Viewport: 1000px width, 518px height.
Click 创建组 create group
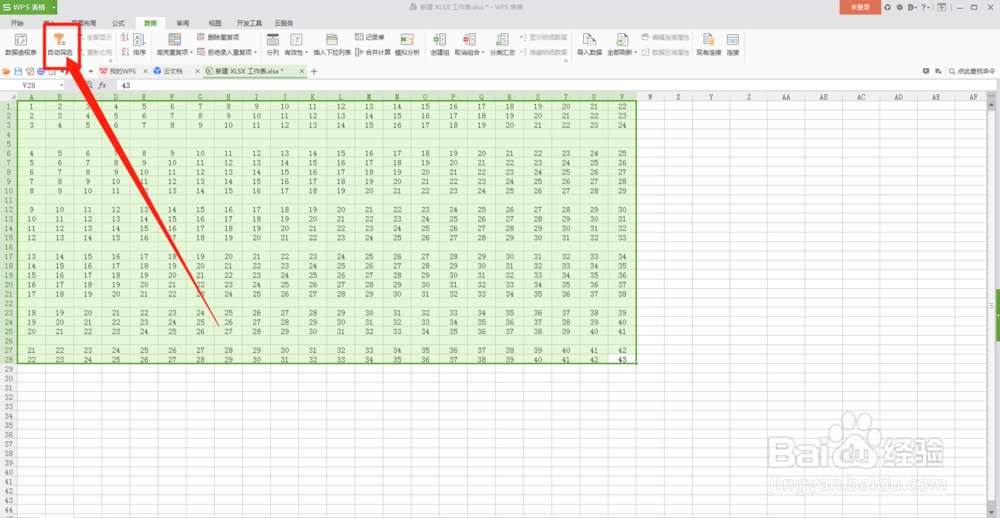pyautogui.click(x=440, y=45)
